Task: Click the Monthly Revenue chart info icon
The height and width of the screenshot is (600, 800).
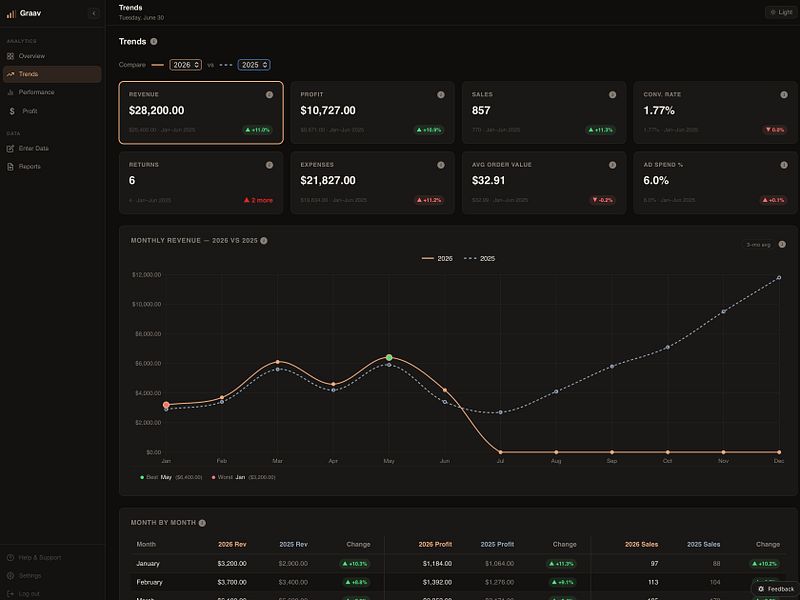Action: [264, 241]
